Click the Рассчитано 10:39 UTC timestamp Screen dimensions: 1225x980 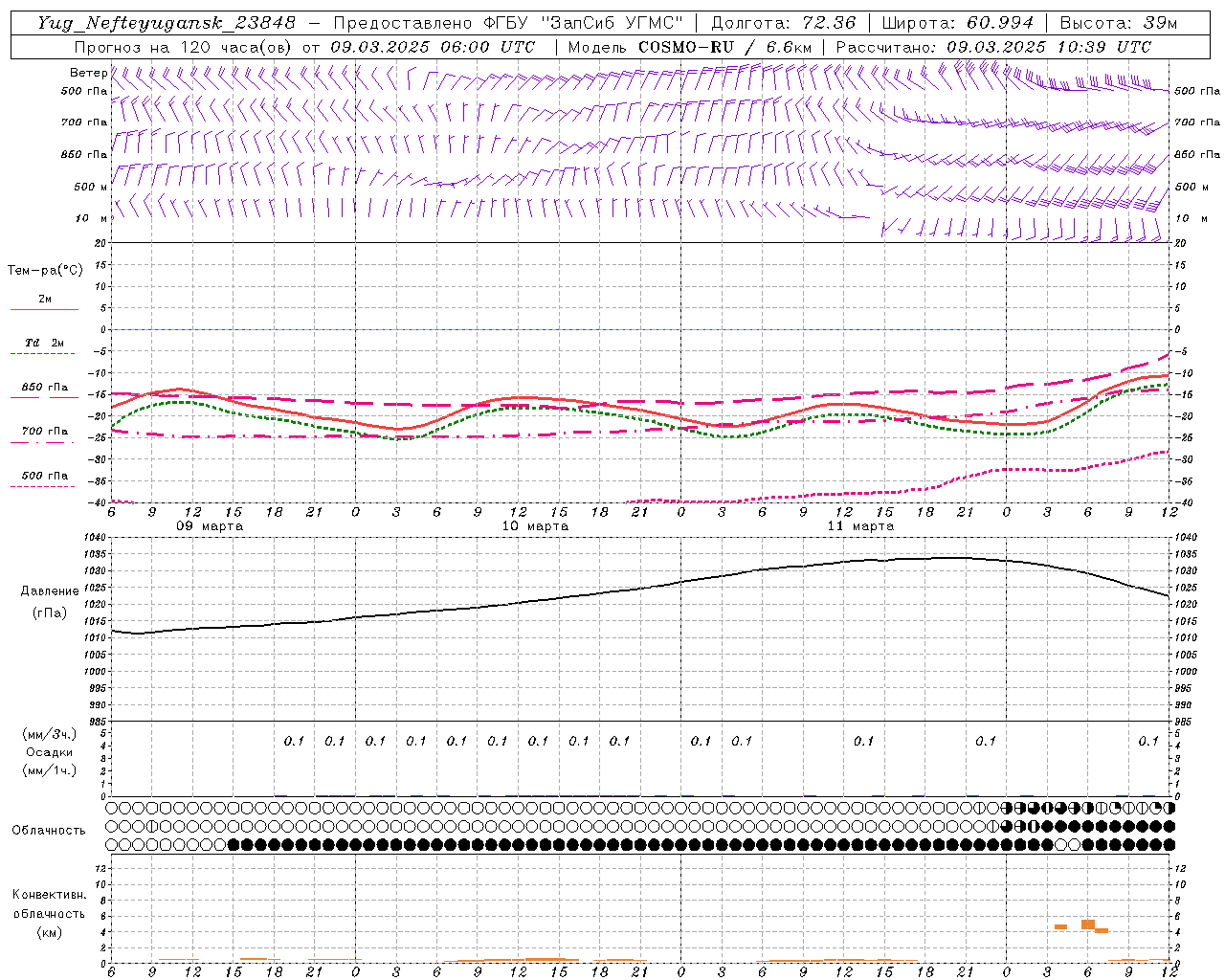tap(993, 47)
